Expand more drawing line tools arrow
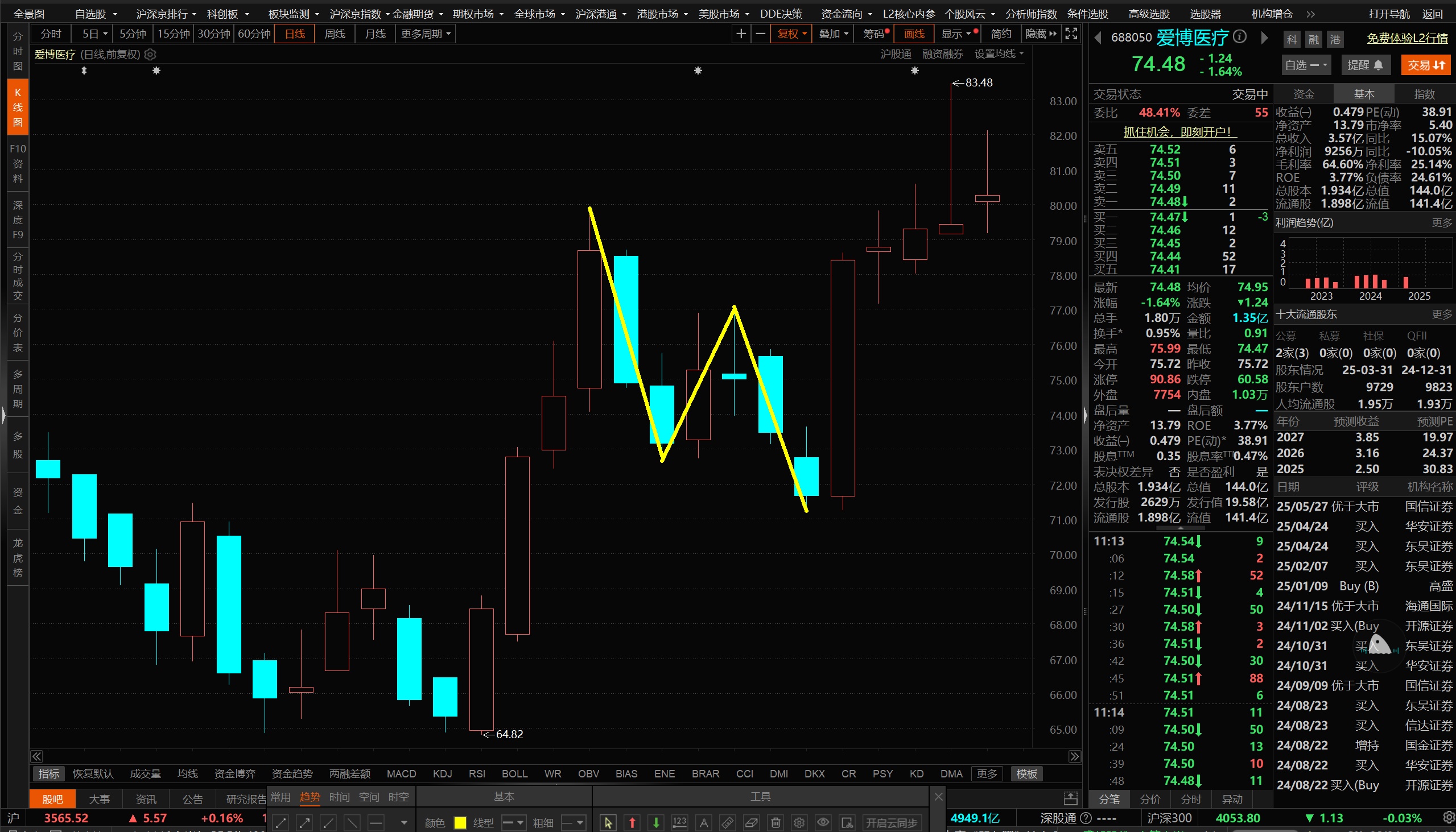 coord(403,823)
